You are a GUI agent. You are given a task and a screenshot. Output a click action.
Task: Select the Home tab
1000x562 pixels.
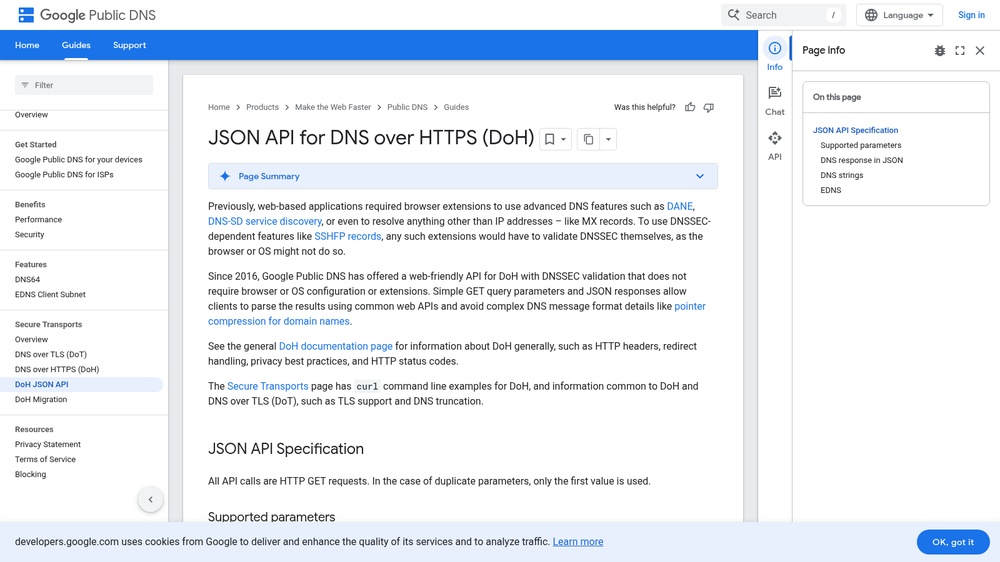click(x=27, y=45)
